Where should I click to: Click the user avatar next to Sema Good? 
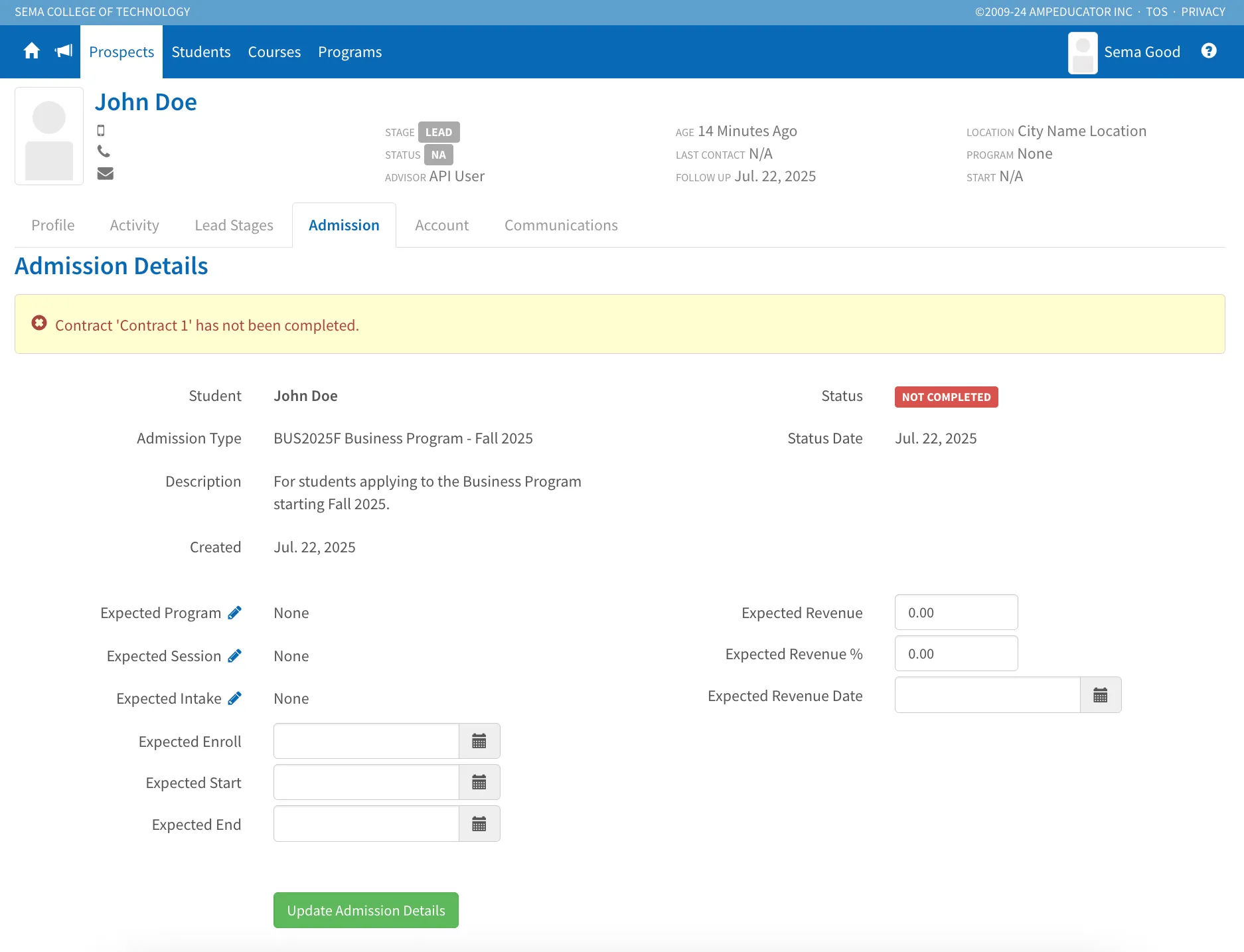point(1083,52)
